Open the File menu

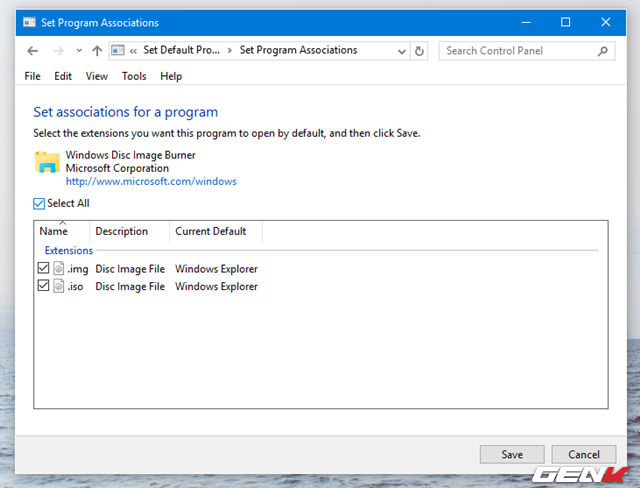[x=33, y=76]
